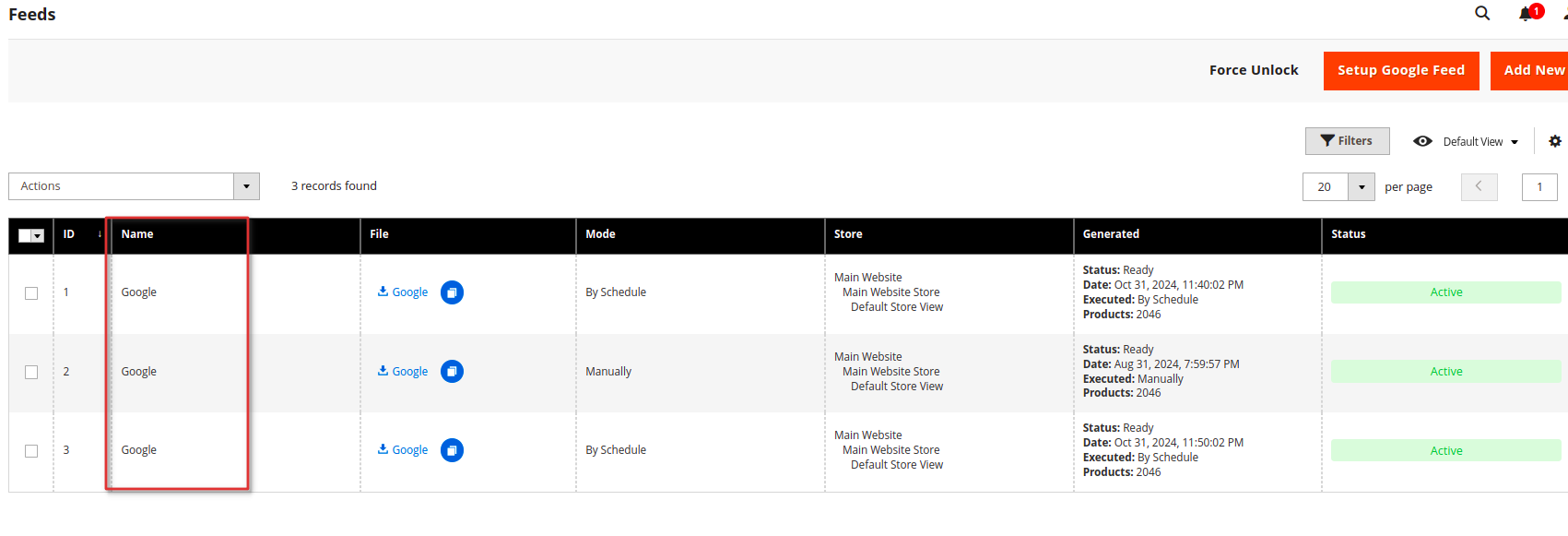Viewport: 1568px width, 536px height.
Task: Click the Filters funnel button
Action: tap(1347, 141)
